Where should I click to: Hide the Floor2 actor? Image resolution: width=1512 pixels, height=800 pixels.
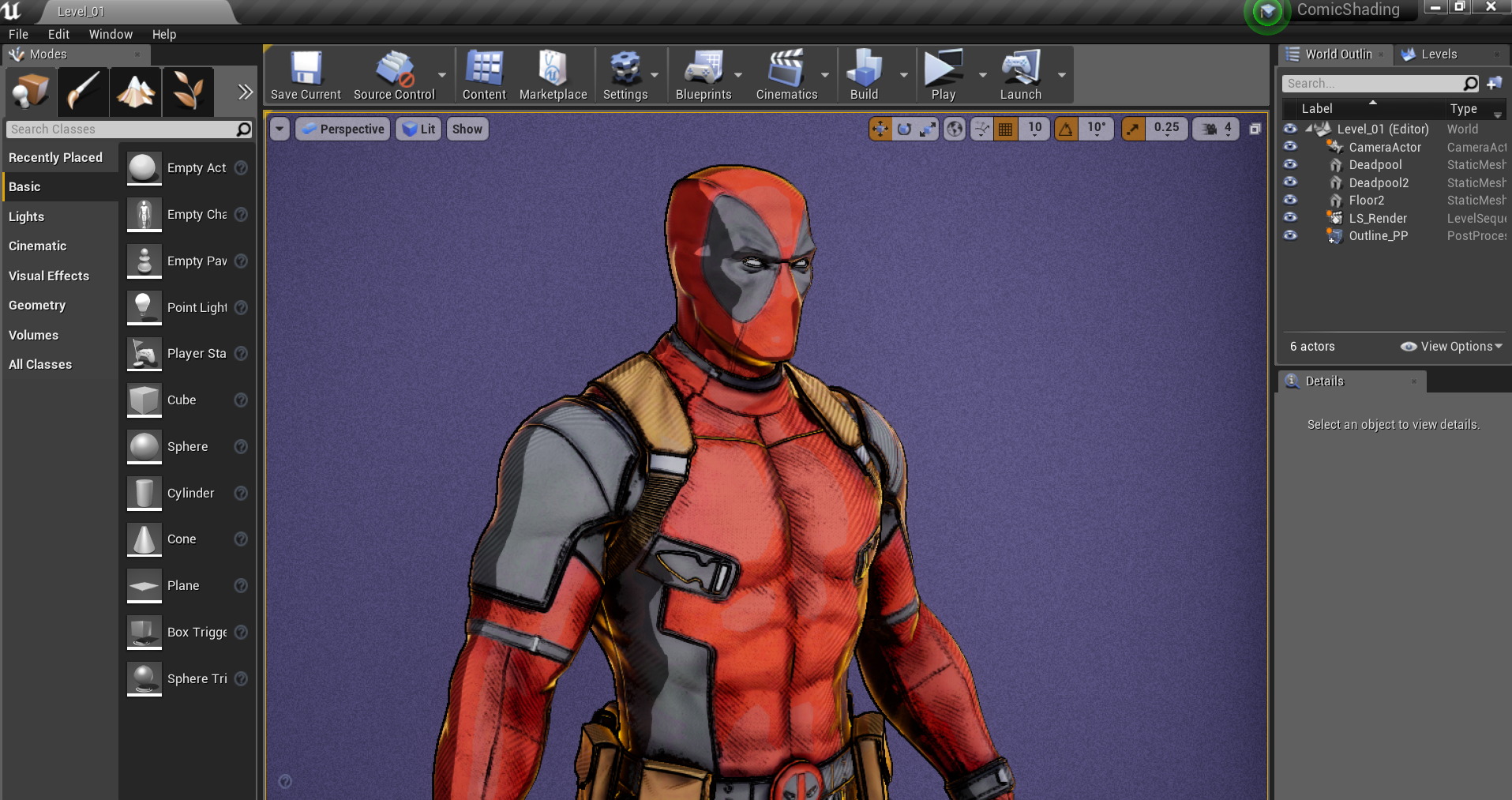(x=1290, y=200)
